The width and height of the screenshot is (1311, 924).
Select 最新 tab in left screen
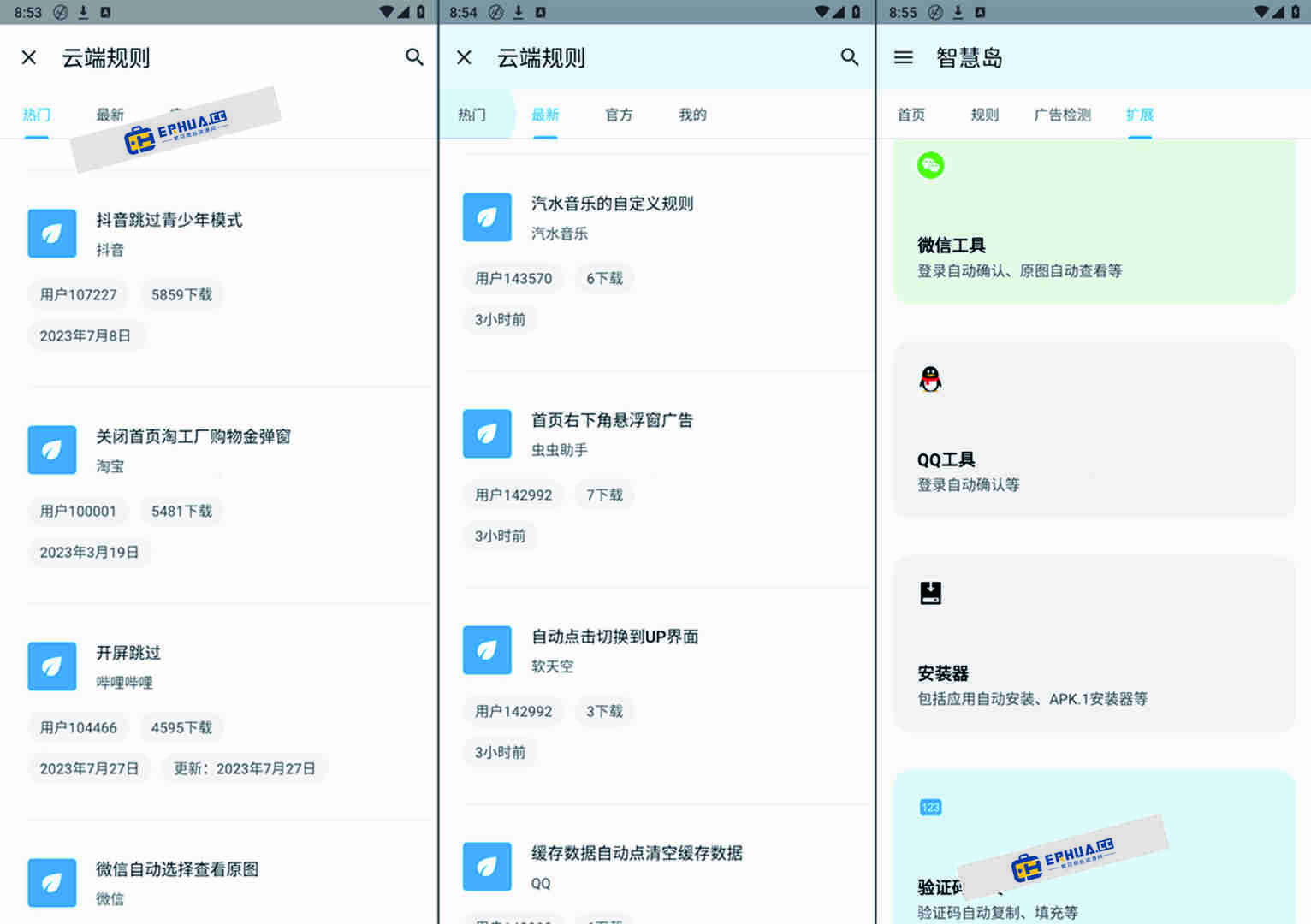point(110,115)
